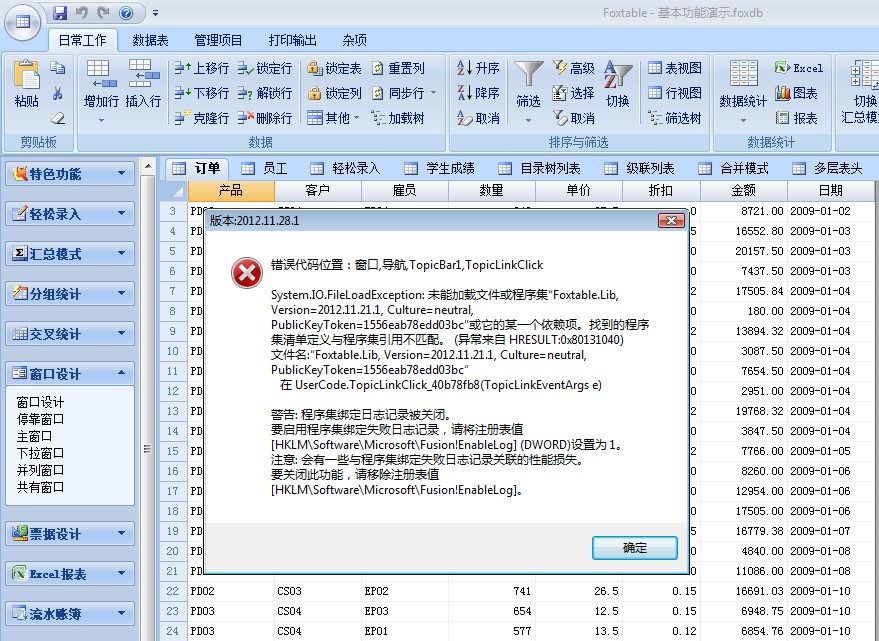Click the 日期 column header
The image size is (879, 641).
point(830,191)
